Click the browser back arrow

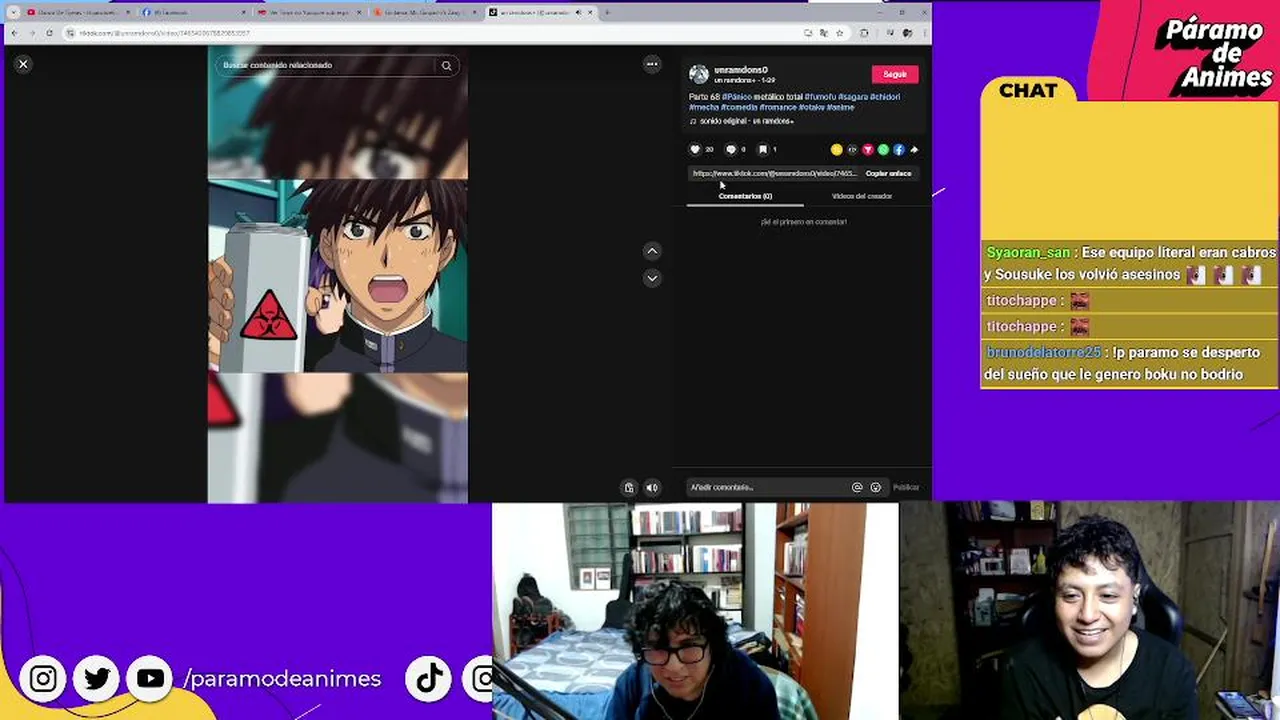click(x=13, y=33)
